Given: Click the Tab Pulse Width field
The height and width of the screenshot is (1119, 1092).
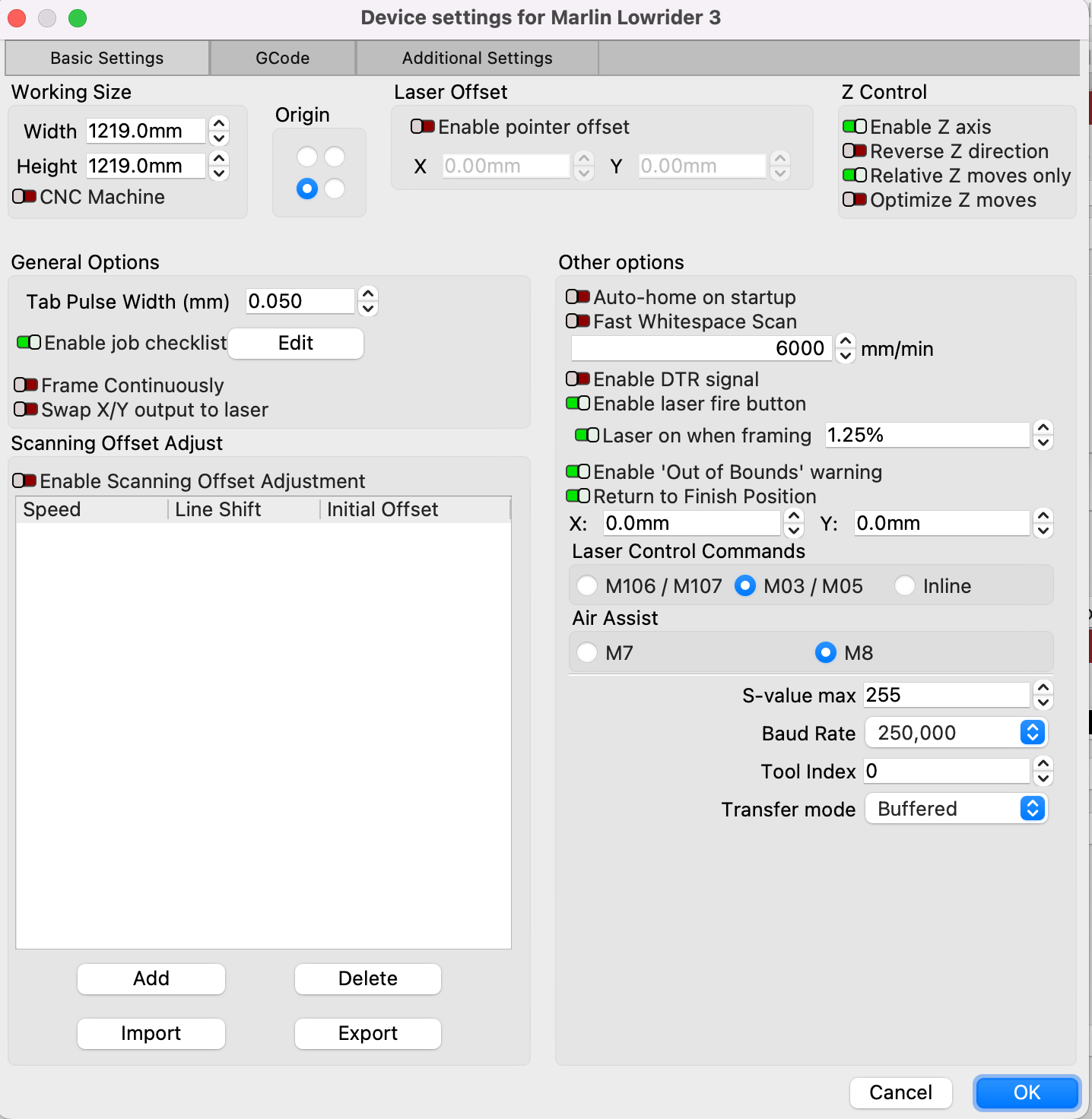Looking at the screenshot, I should (x=300, y=301).
